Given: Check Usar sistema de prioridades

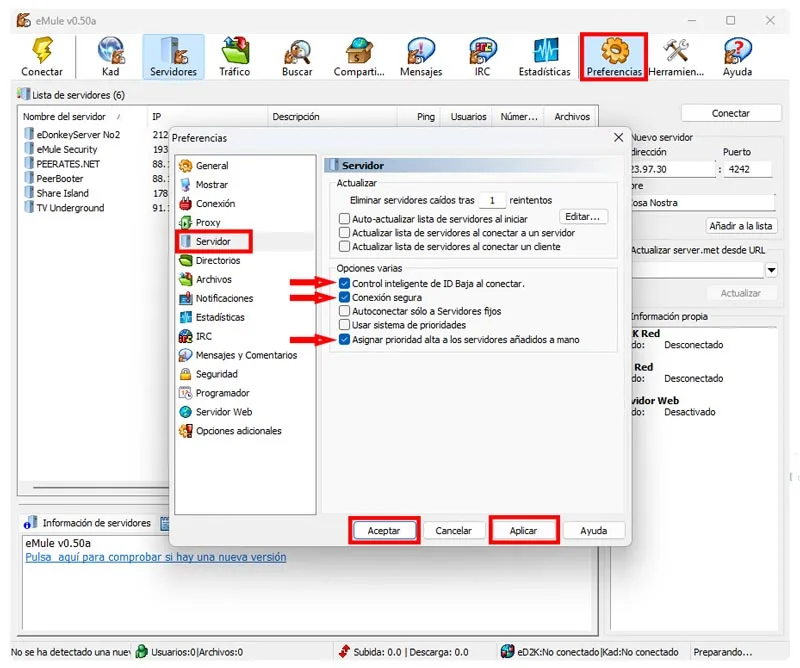Looking at the screenshot, I should pyautogui.click(x=344, y=323).
